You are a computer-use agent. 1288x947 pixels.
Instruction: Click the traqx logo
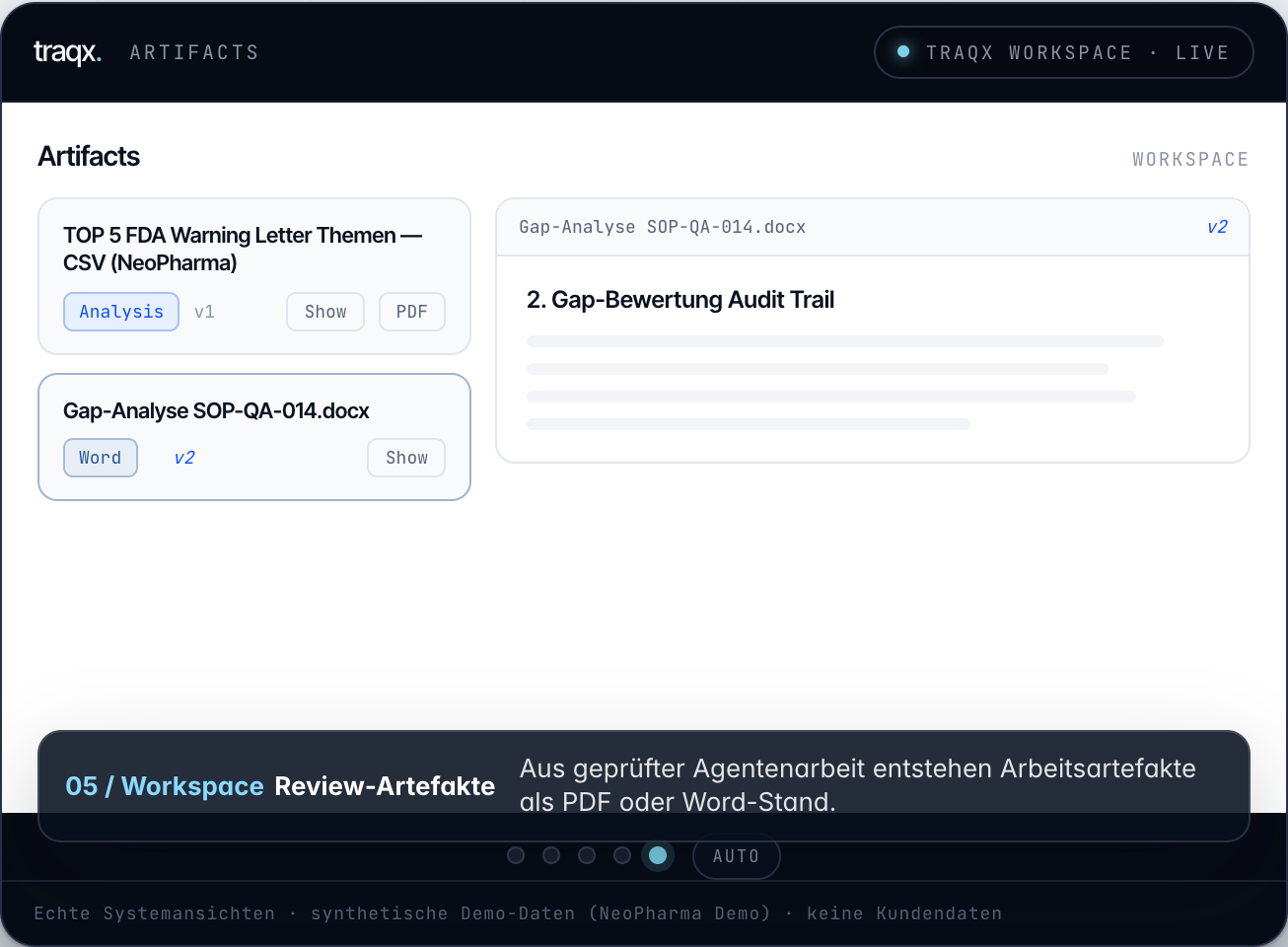tap(67, 51)
